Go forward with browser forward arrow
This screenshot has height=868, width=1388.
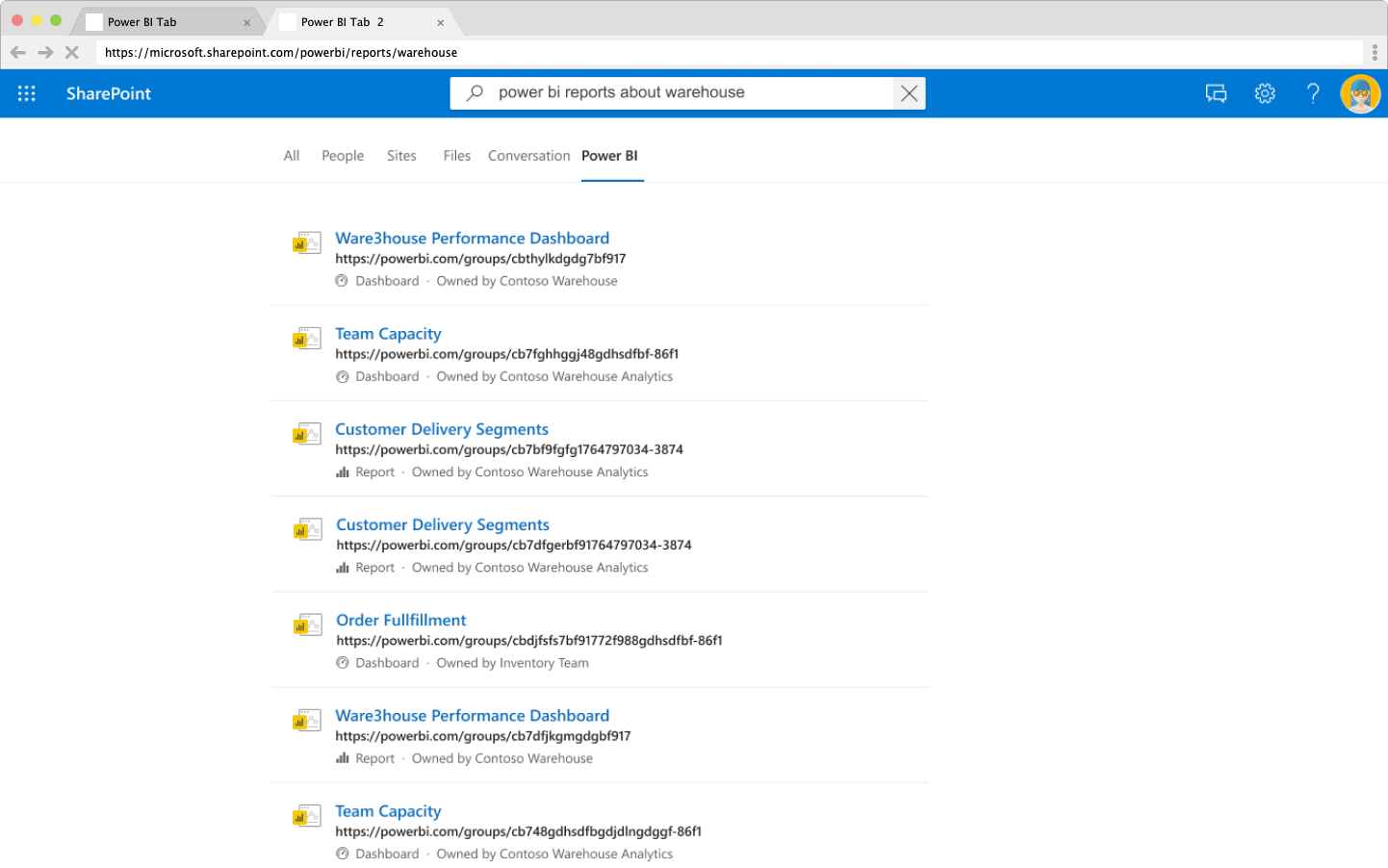45,52
